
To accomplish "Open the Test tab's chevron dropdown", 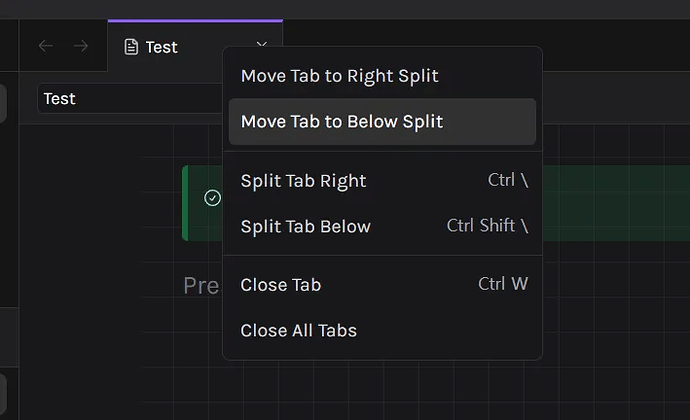I will point(261,44).
